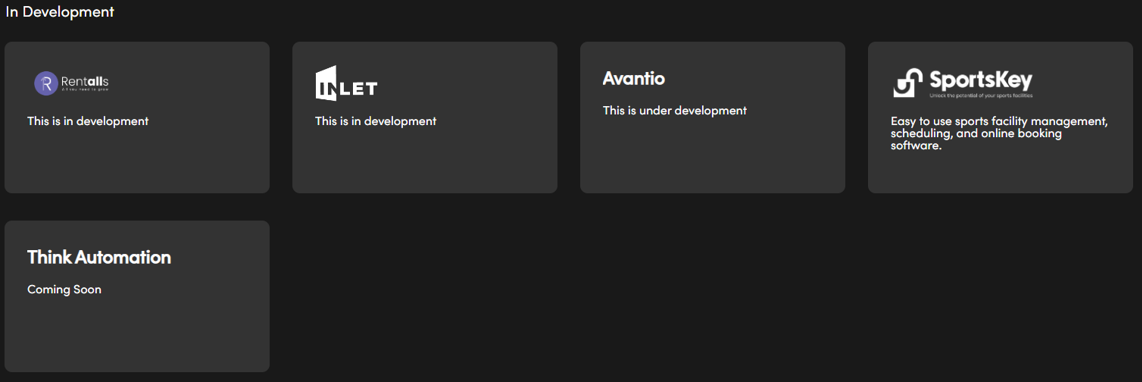Click the INLET logo icon
The width and height of the screenshot is (1142, 382).
pos(346,84)
